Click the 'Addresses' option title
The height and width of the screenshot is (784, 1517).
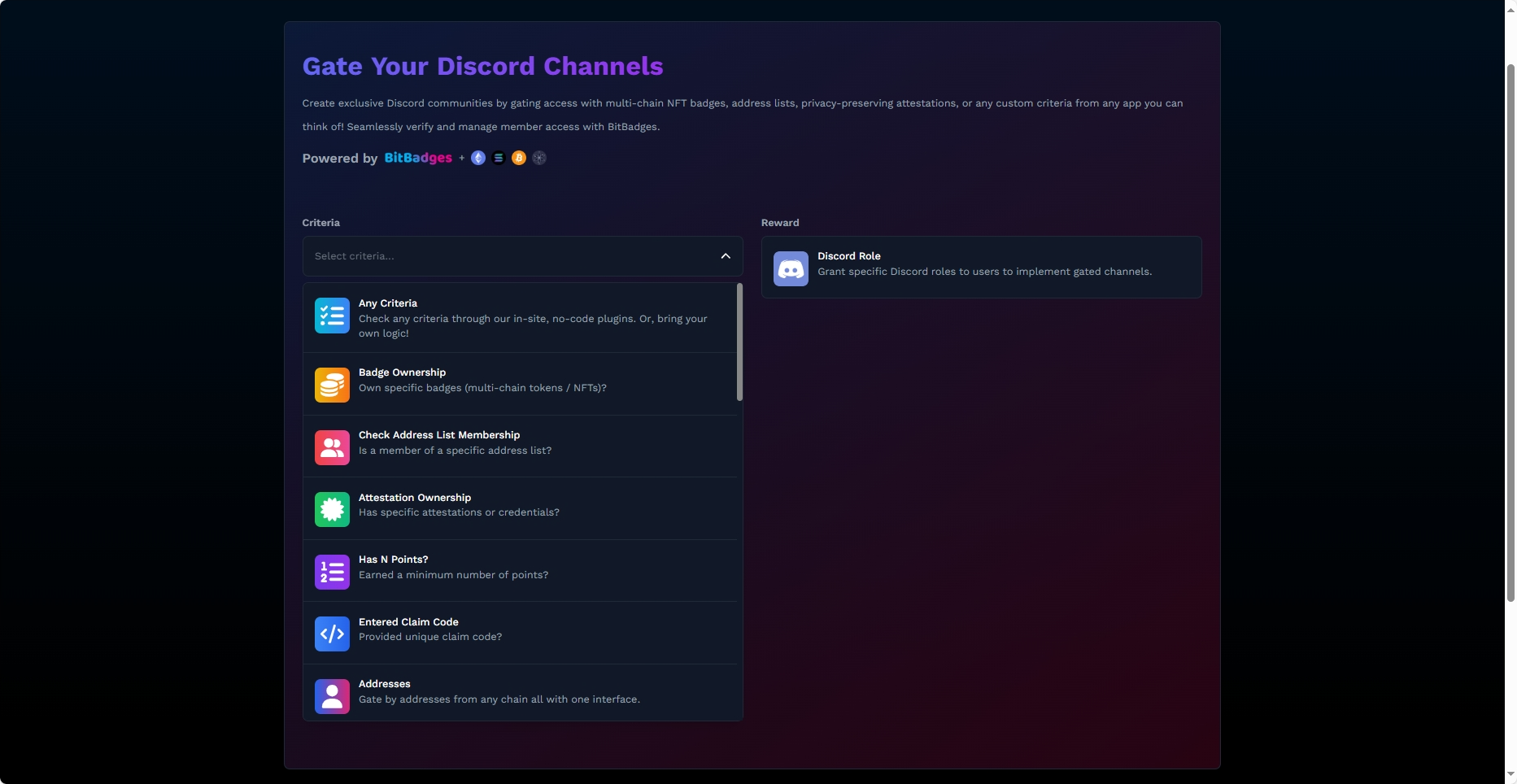click(x=384, y=684)
